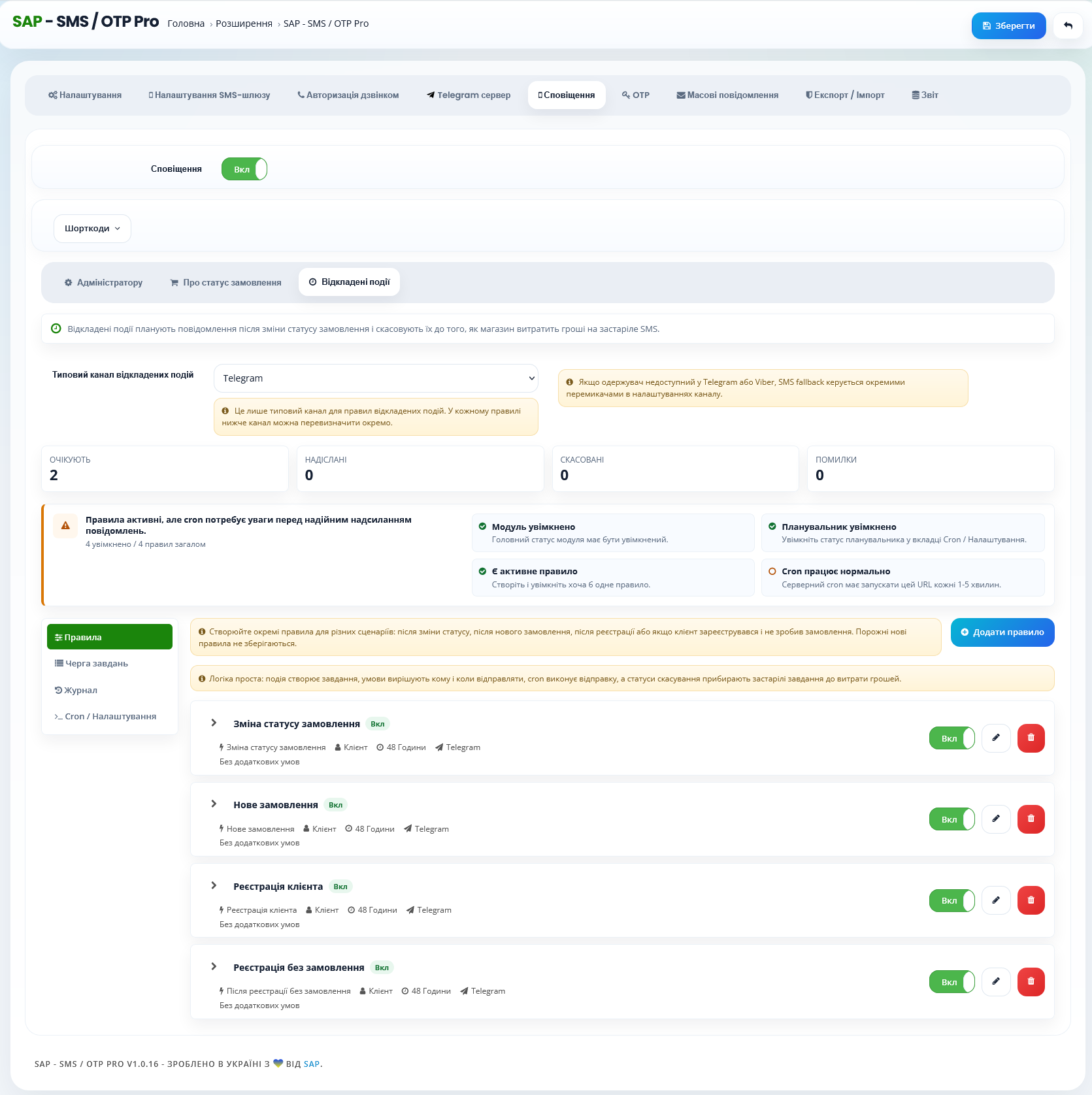Open the Про статус замовлення sub-tab
This screenshot has height=1095, width=1092.
[225, 282]
